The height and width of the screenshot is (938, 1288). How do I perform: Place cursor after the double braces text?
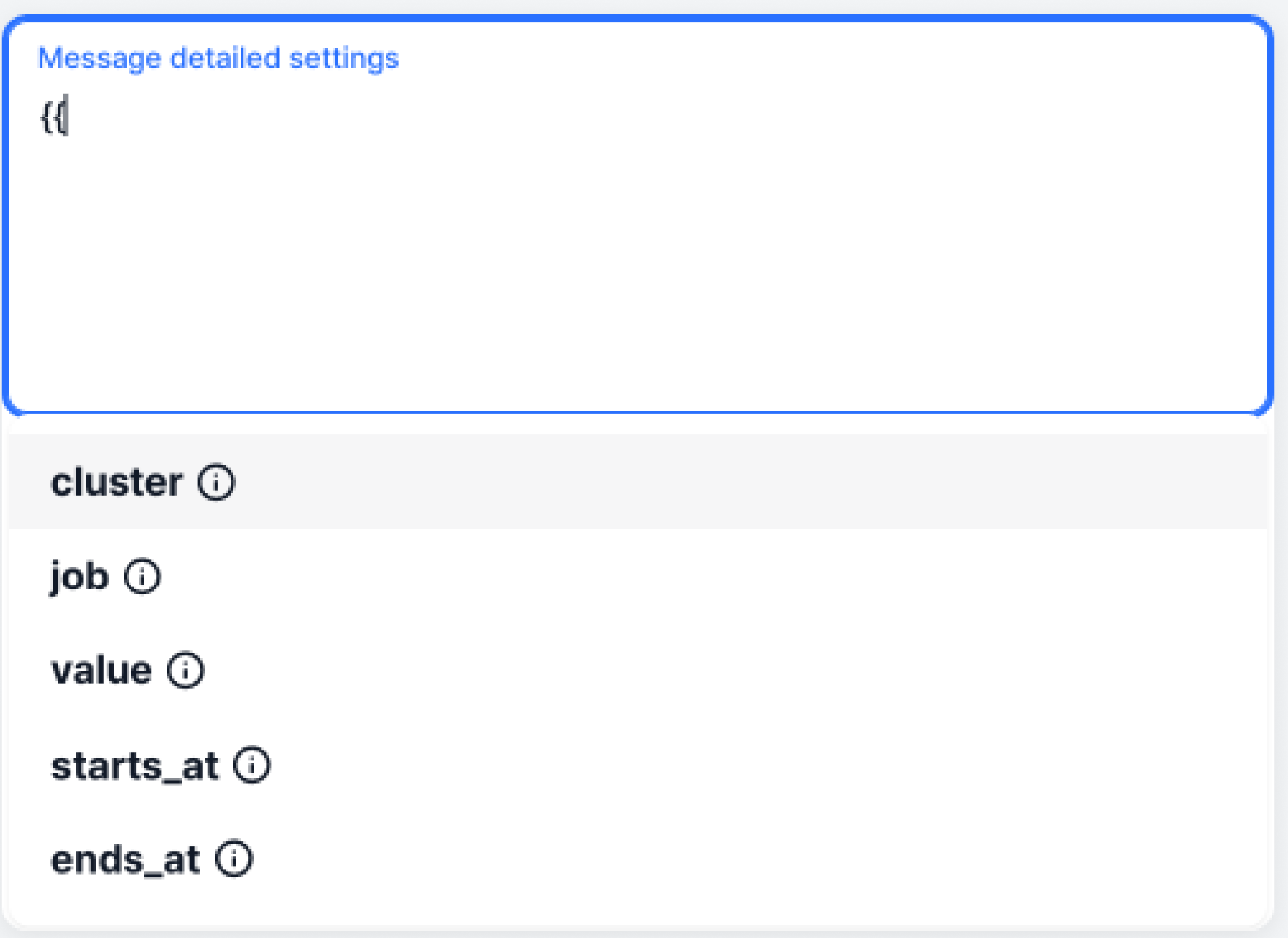coord(68,119)
